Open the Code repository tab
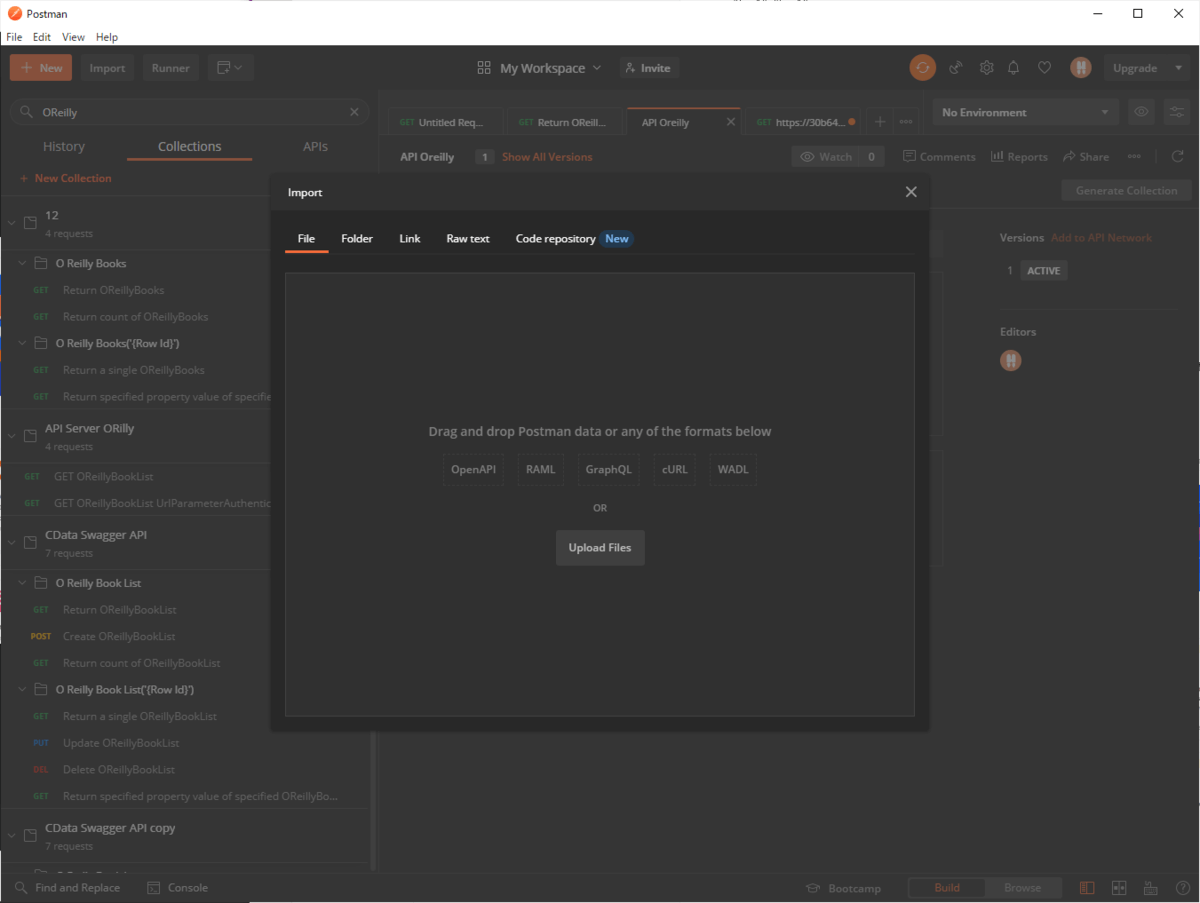1200x903 pixels. click(x=573, y=239)
